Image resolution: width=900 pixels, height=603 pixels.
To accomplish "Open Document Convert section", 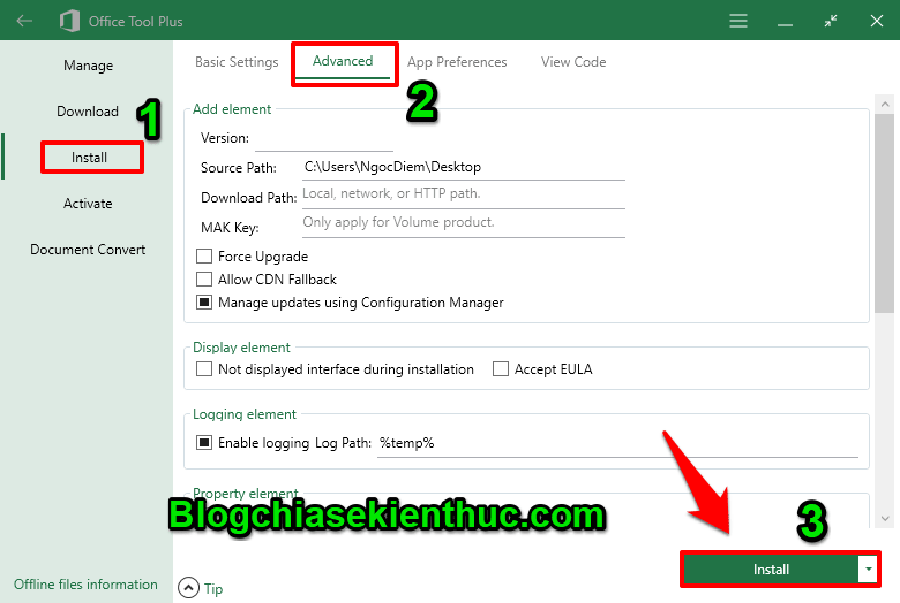I will click(88, 249).
